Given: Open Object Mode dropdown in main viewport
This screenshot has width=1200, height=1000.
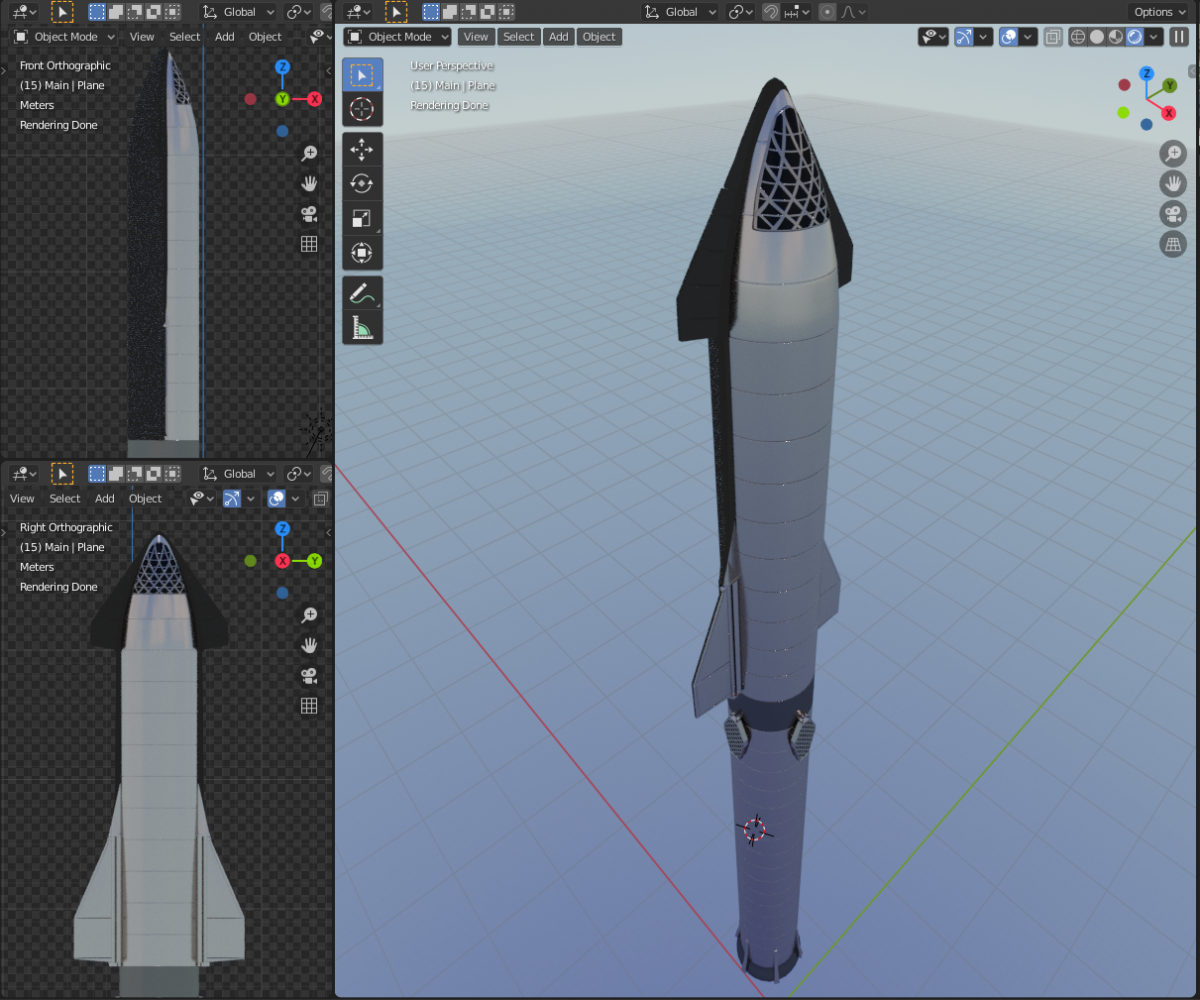Looking at the screenshot, I should [x=397, y=37].
